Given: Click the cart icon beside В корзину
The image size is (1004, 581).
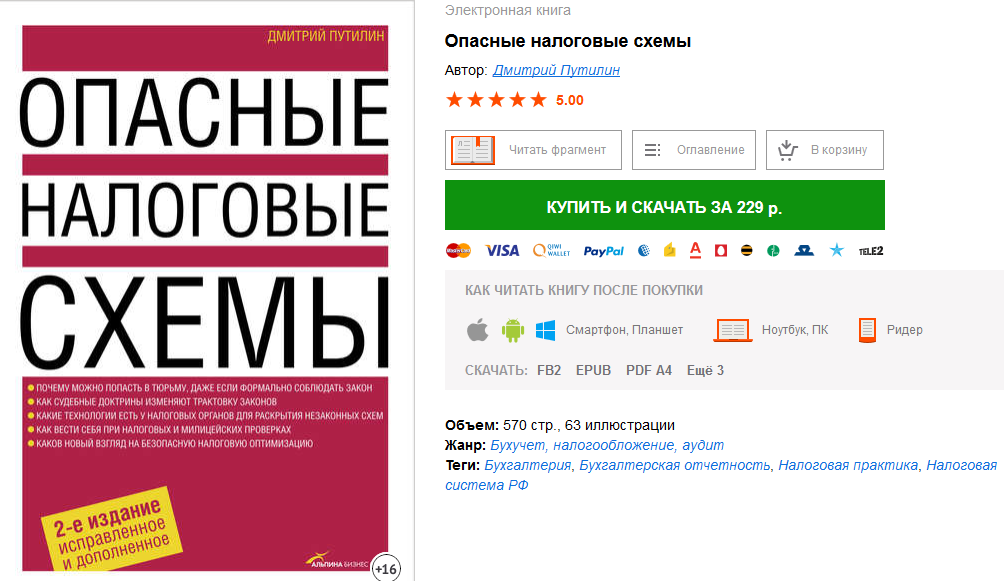Looking at the screenshot, I should coord(788,150).
